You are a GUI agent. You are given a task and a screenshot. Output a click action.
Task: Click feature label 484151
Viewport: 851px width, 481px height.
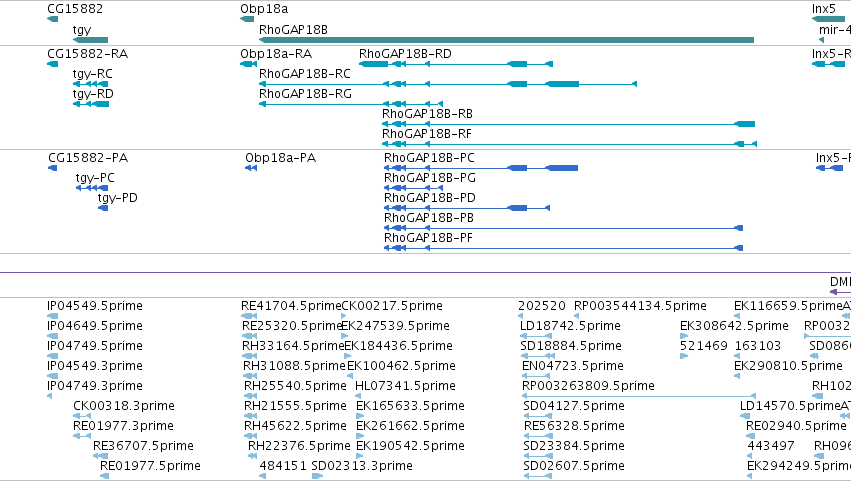pos(283,467)
